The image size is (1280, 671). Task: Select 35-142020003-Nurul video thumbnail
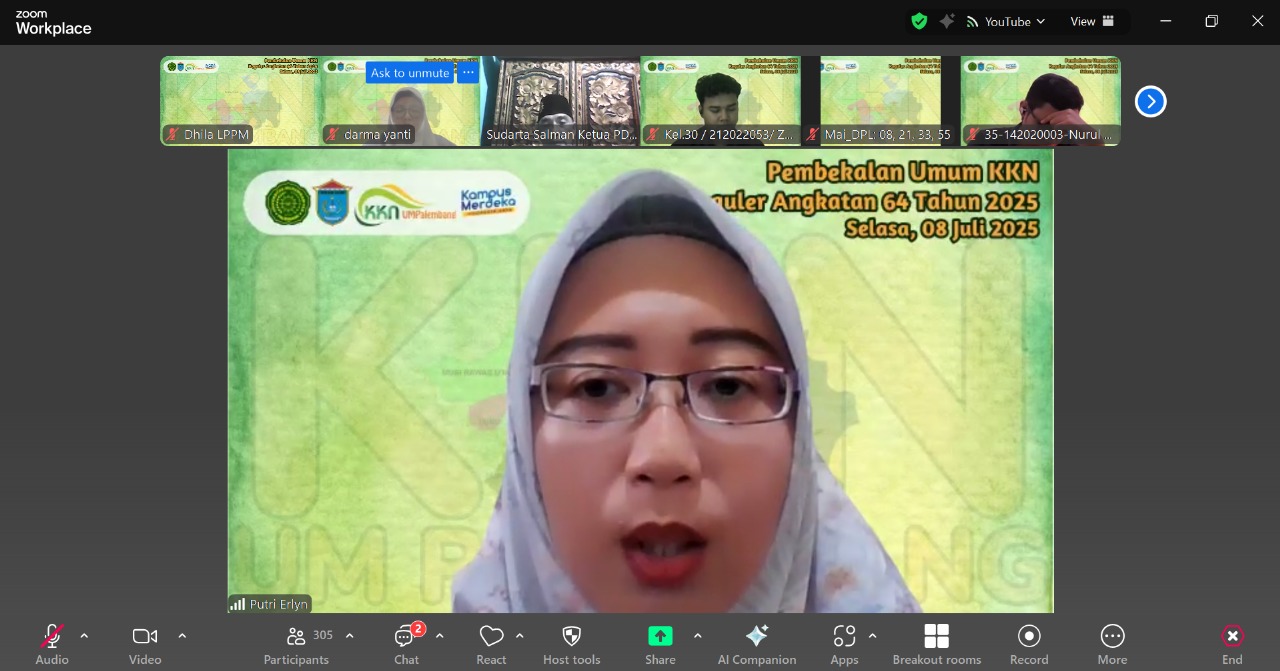(1041, 101)
